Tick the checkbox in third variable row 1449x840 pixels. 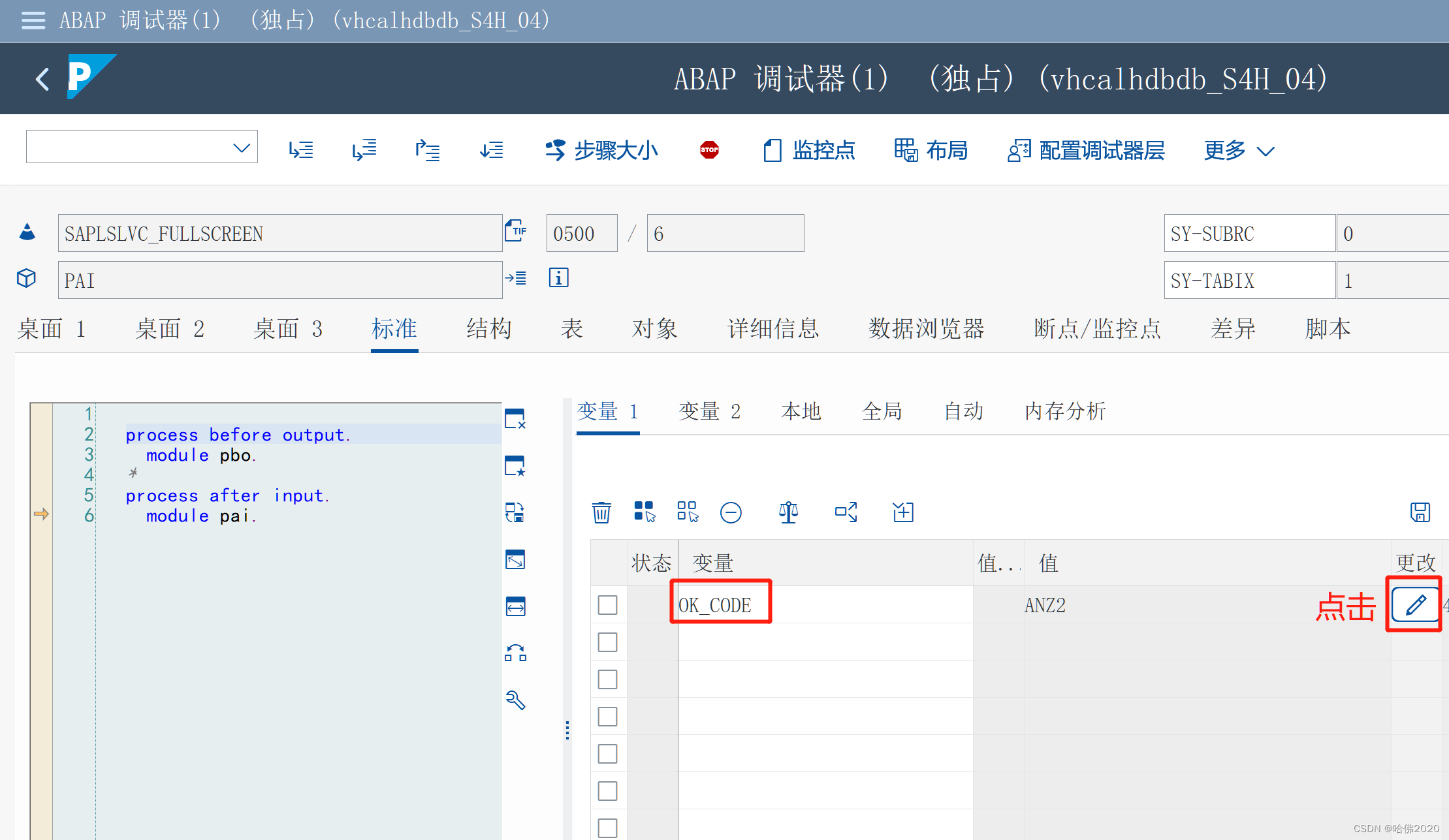click(607, 679)
